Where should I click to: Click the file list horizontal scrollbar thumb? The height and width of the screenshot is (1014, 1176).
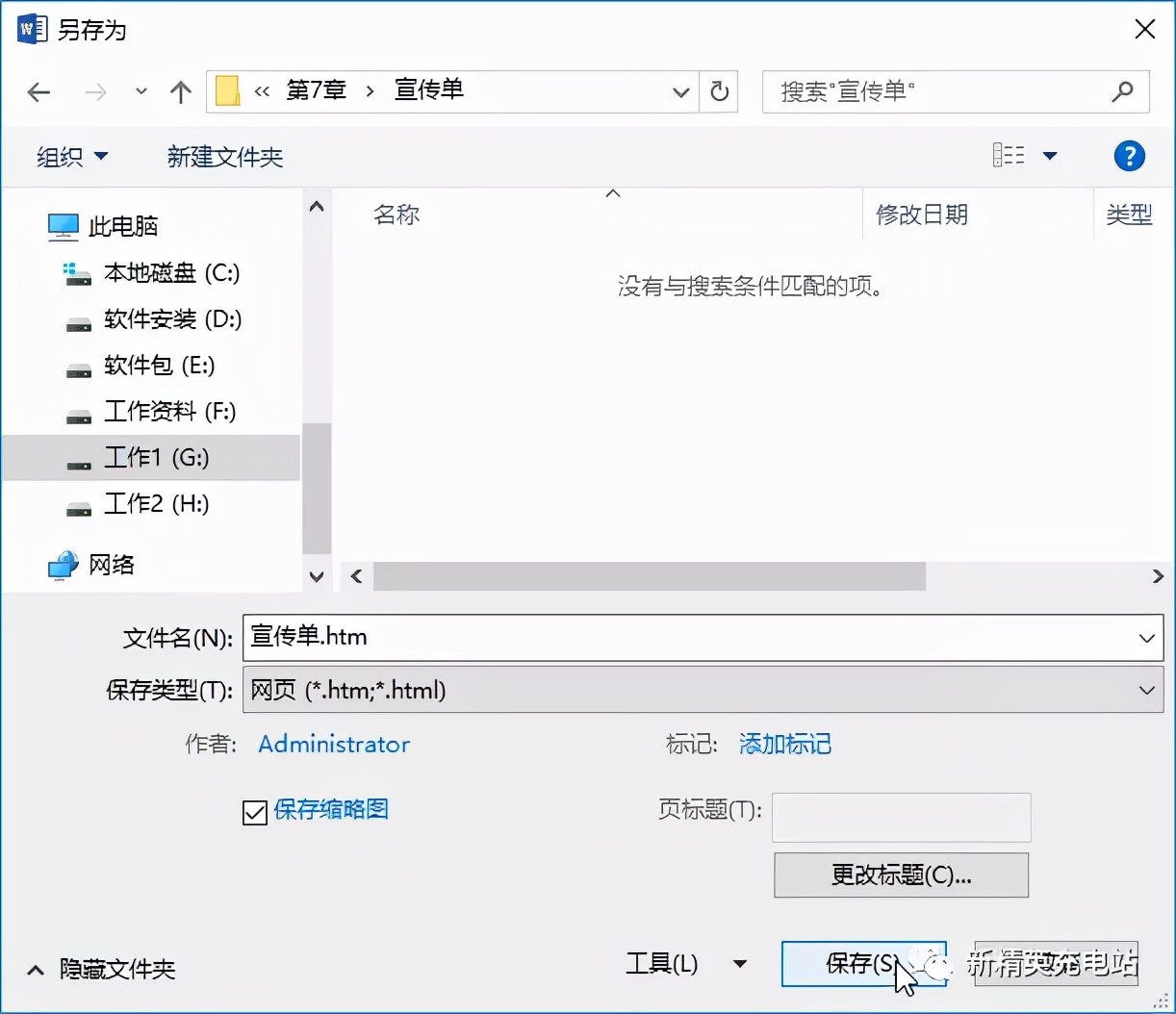point(650,576)
